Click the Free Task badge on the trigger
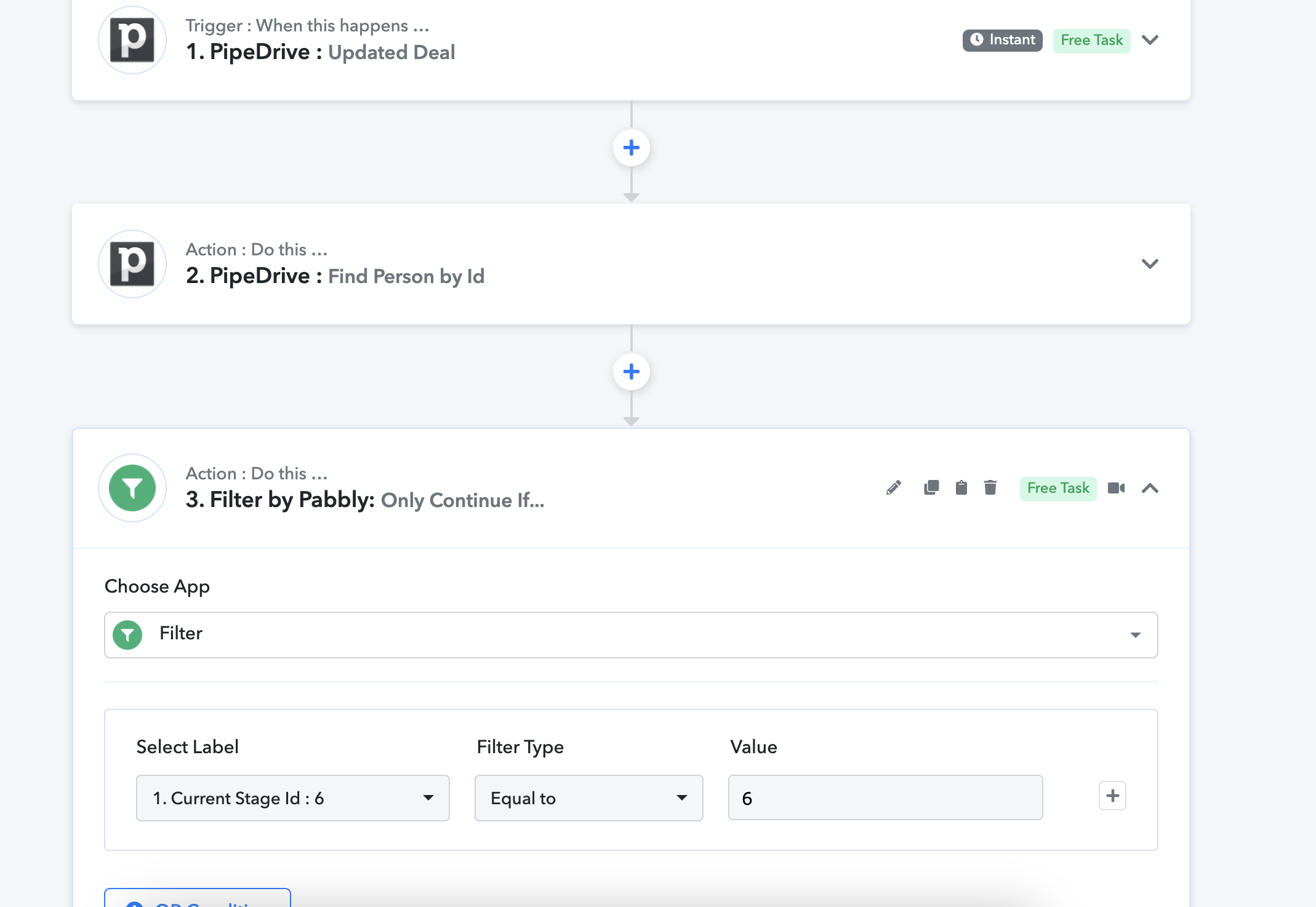The image size is (1316, 907). pyautogui.click(x=1091, y=40)
